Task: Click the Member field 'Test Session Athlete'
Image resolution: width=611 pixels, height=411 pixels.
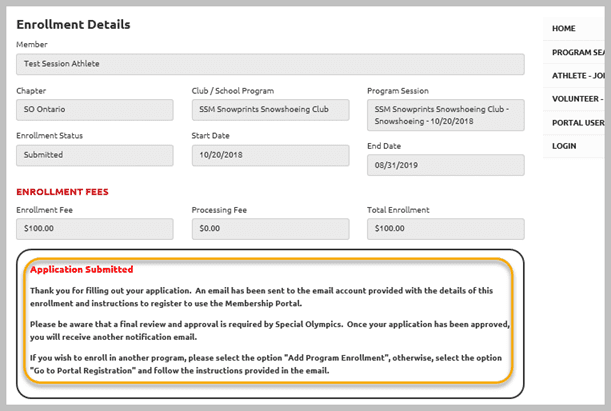Action: [270, 64]
